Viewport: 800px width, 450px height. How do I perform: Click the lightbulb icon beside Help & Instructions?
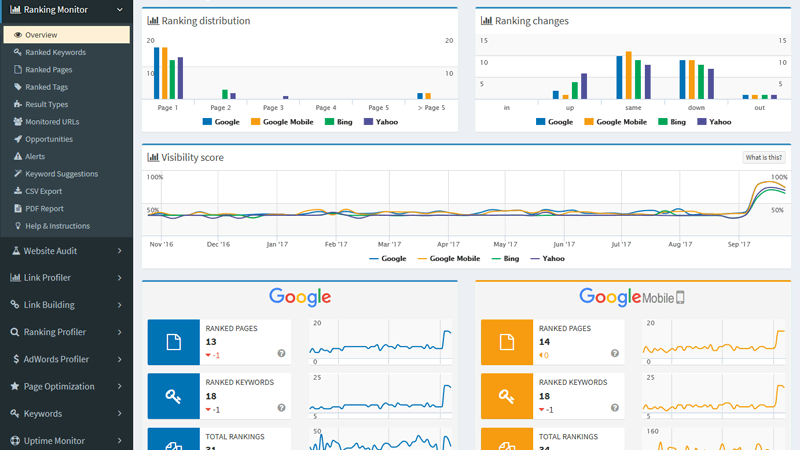point(18,226)
